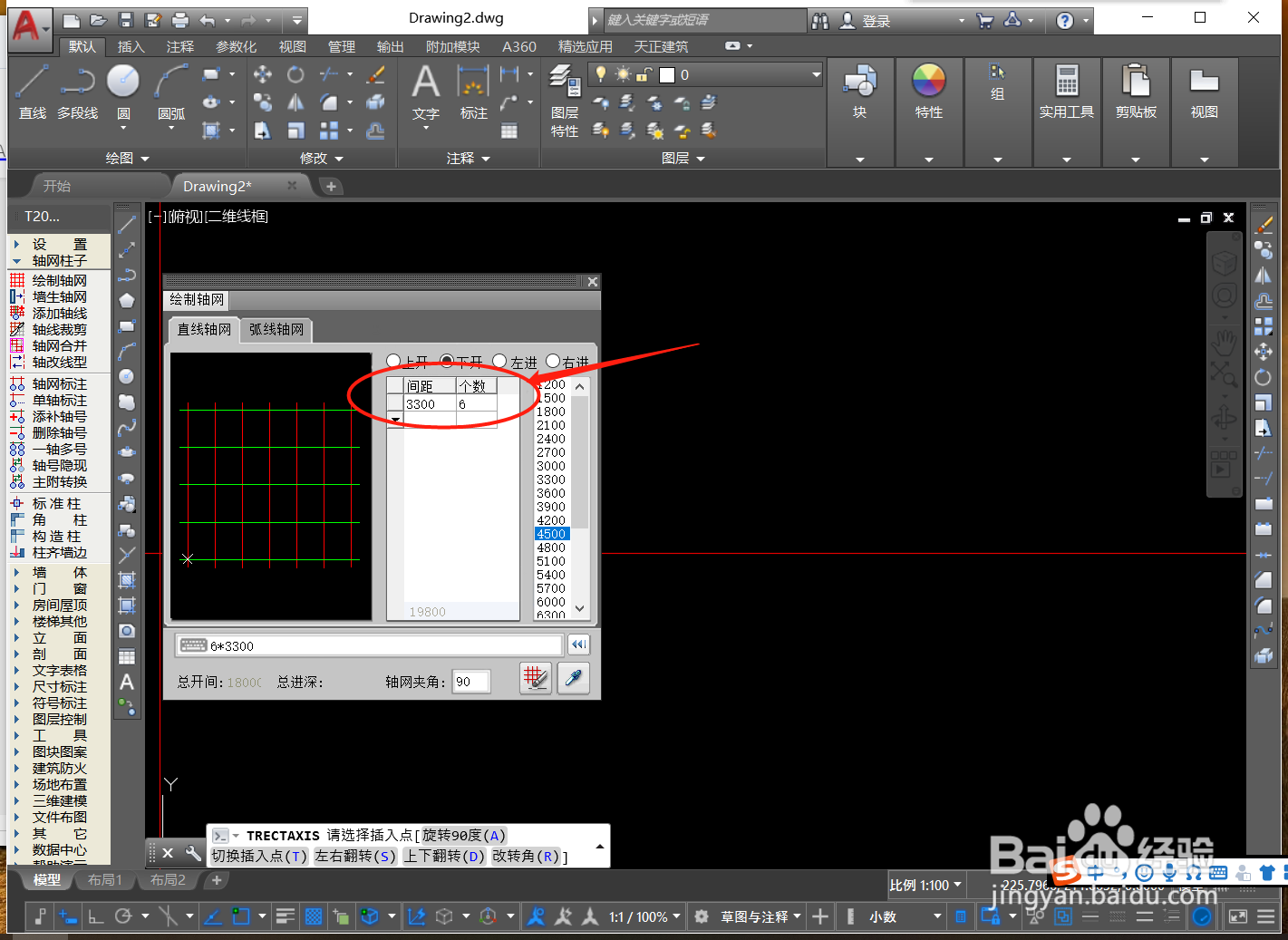This screenshot has height=940, width=1288.
Task: Click the keyword search box in title bar
Action: (703, 20)
